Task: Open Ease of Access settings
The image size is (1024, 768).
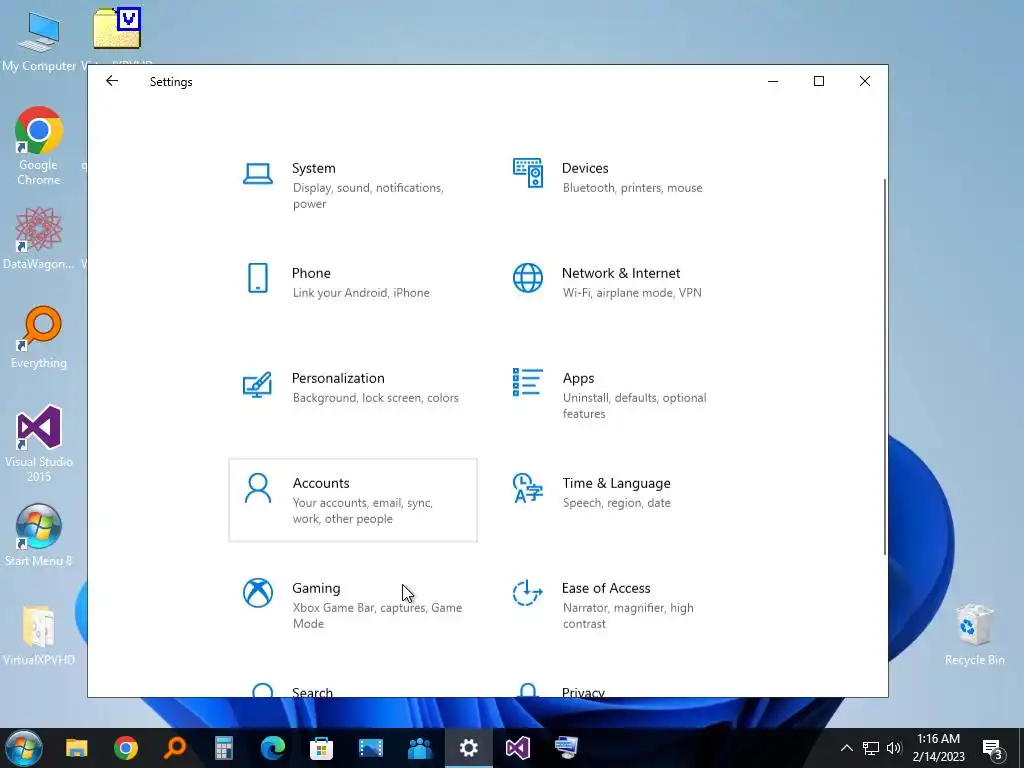Action: click(x=622, y=605)
